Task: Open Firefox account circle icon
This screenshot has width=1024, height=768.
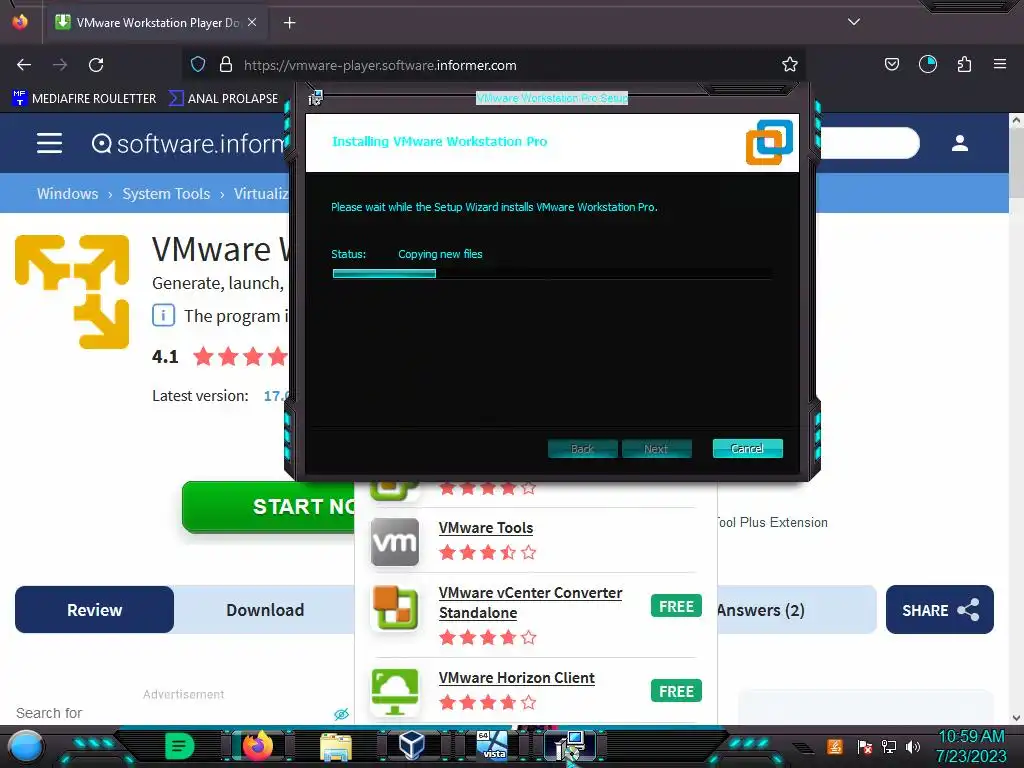Action: 927,65
